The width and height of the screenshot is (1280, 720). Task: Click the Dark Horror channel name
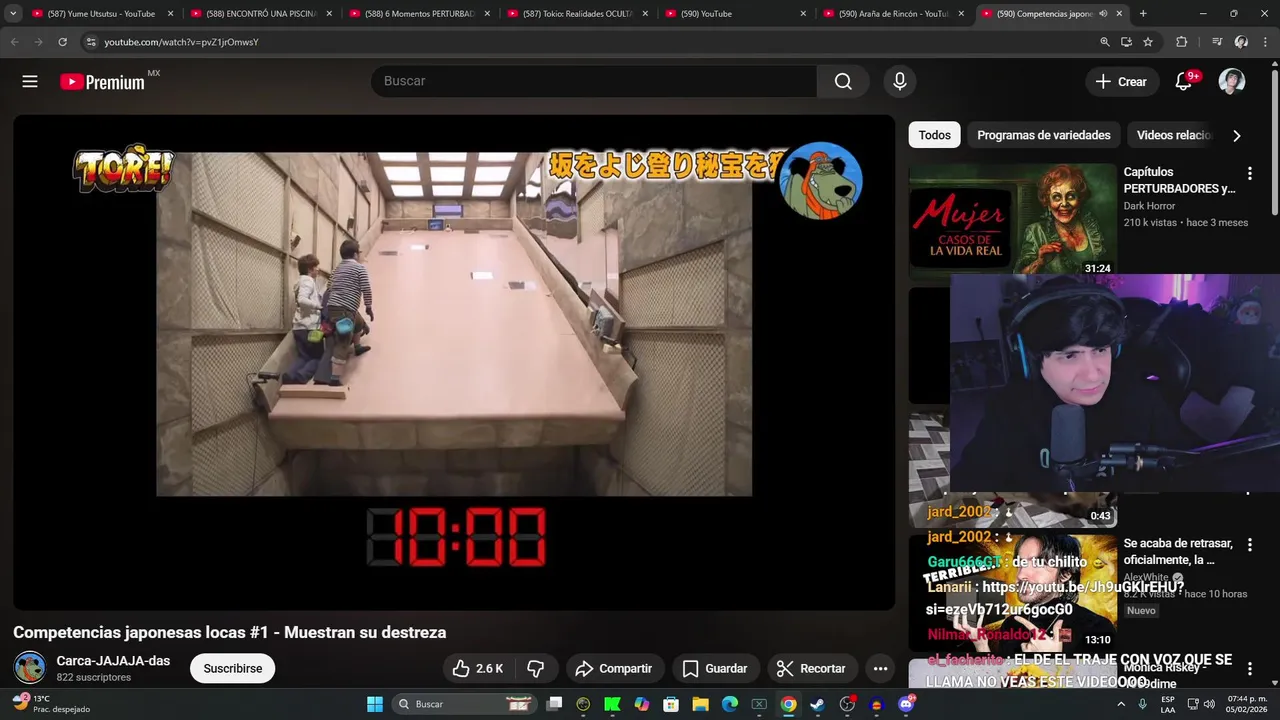point(1149,206)
